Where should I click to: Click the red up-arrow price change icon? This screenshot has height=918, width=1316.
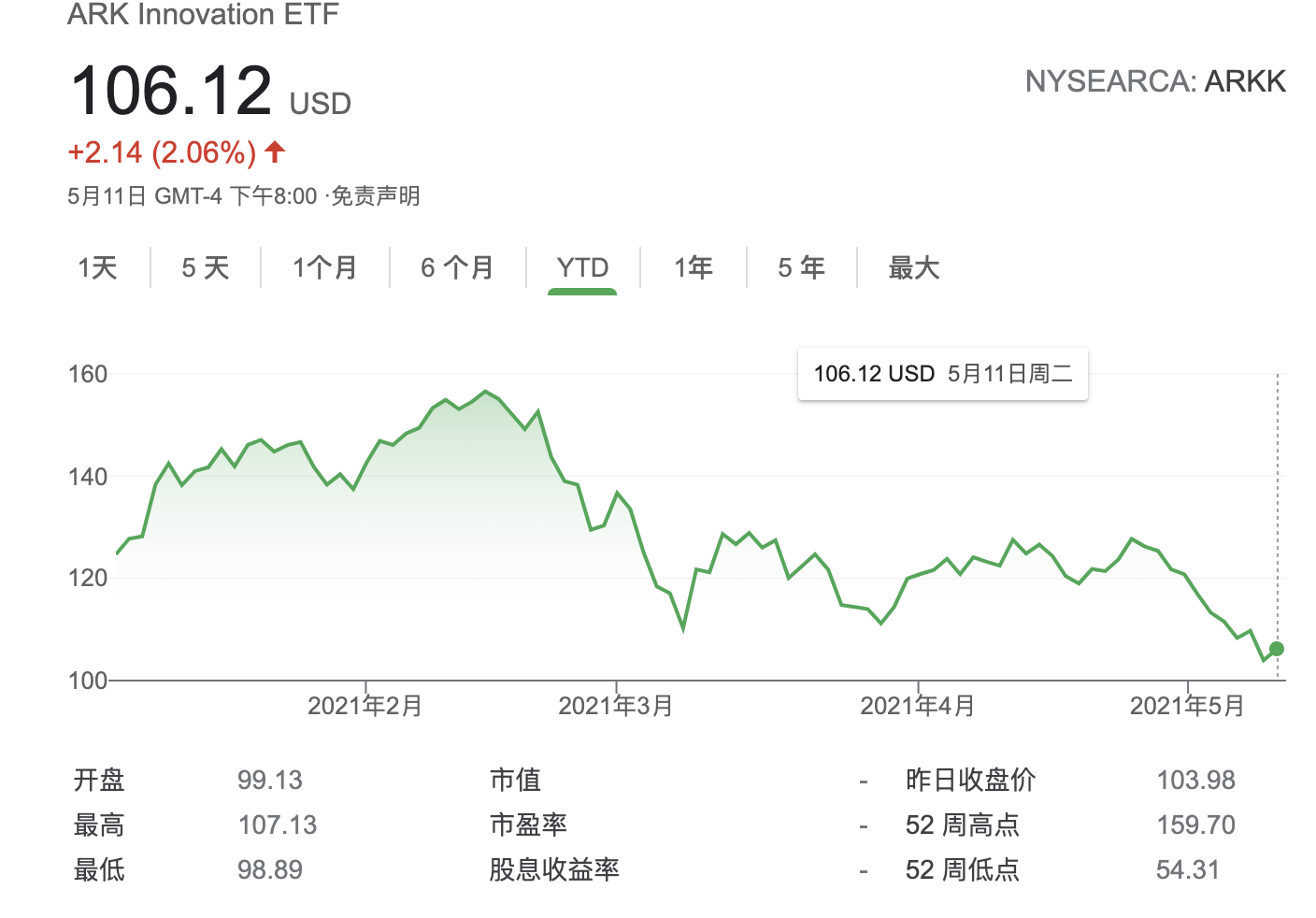[275, 151]
